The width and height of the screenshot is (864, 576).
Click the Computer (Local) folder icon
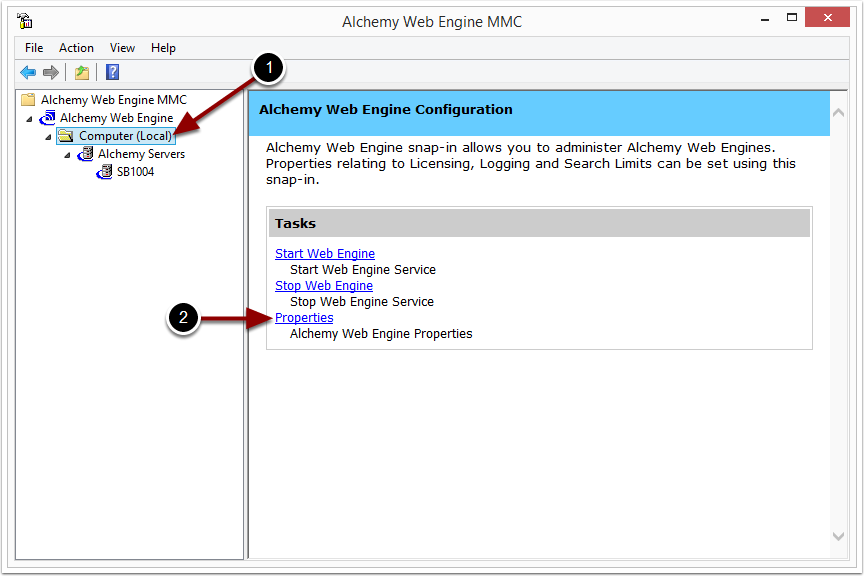pyautogui.click(x=66, y=136)
